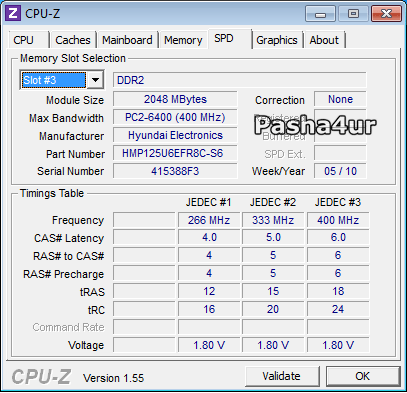Click the SPD tab

pos(229,39)
